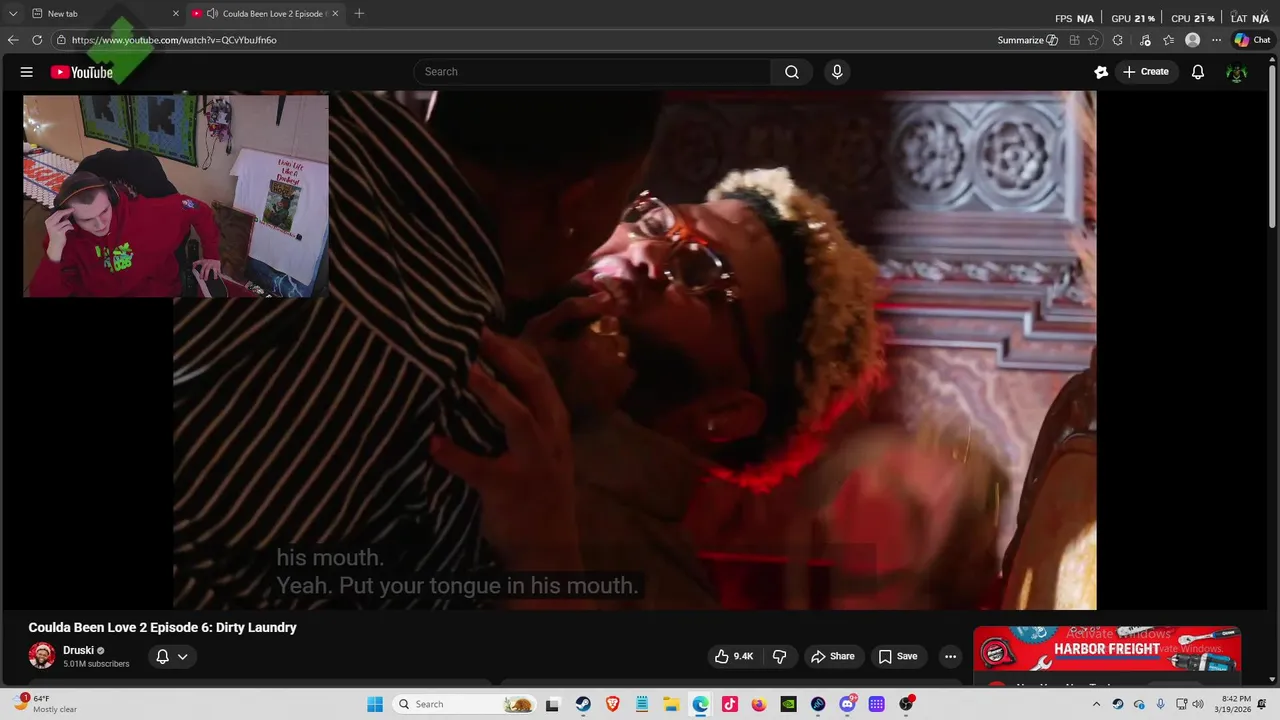Save the video to a playlist

point(897,656)
